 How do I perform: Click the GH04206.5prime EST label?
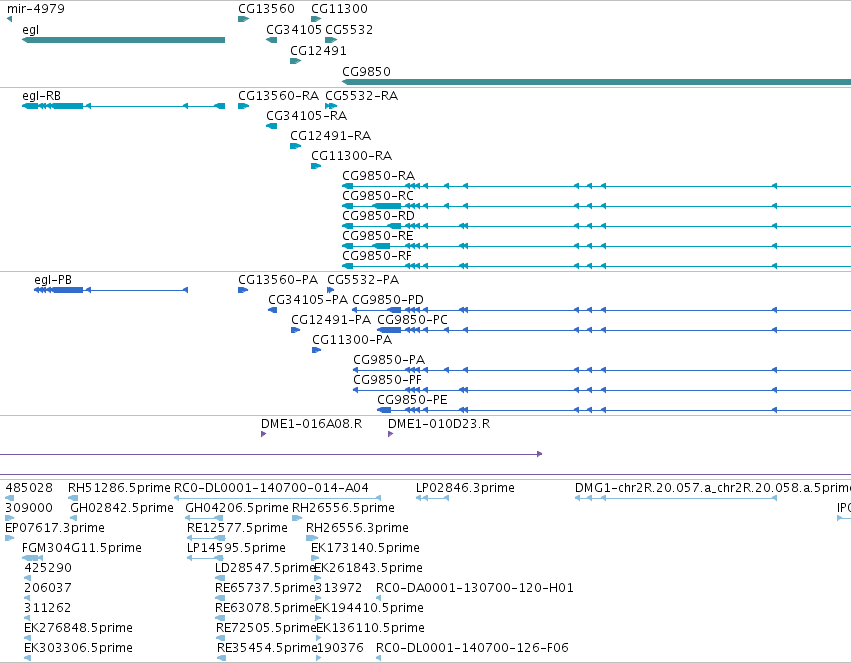(x=237, y=508)
